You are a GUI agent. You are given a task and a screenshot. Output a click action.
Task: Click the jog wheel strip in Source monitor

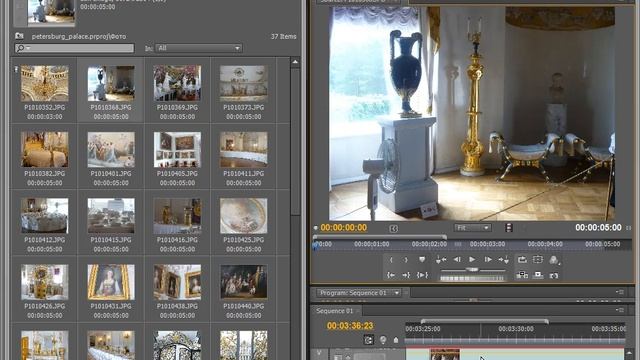472,278
